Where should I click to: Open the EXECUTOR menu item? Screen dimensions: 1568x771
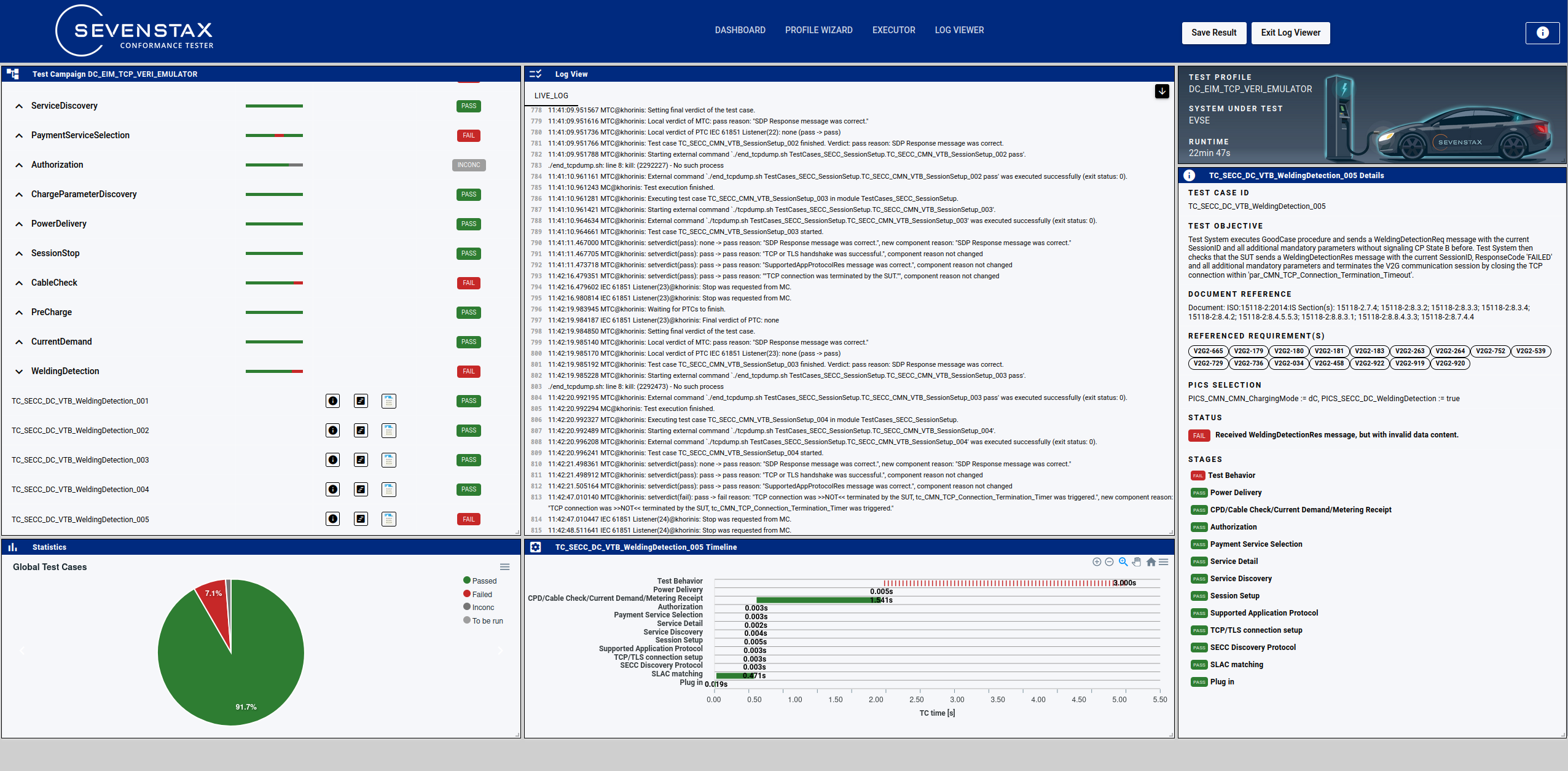[x=893, y=30]
